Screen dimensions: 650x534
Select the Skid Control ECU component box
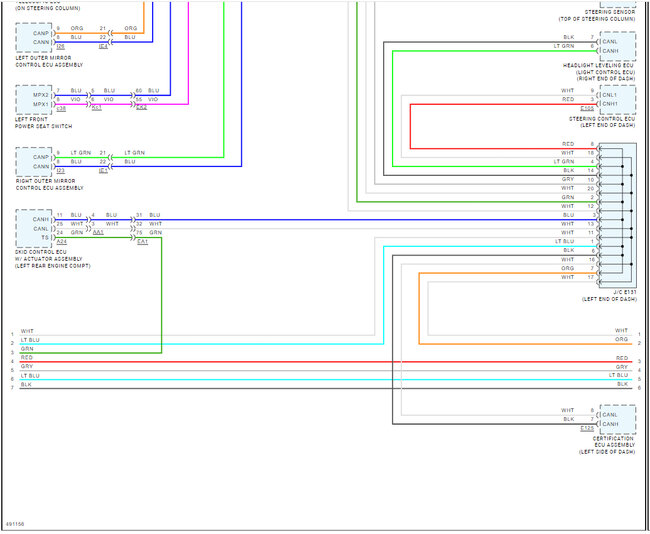[34, 228]
